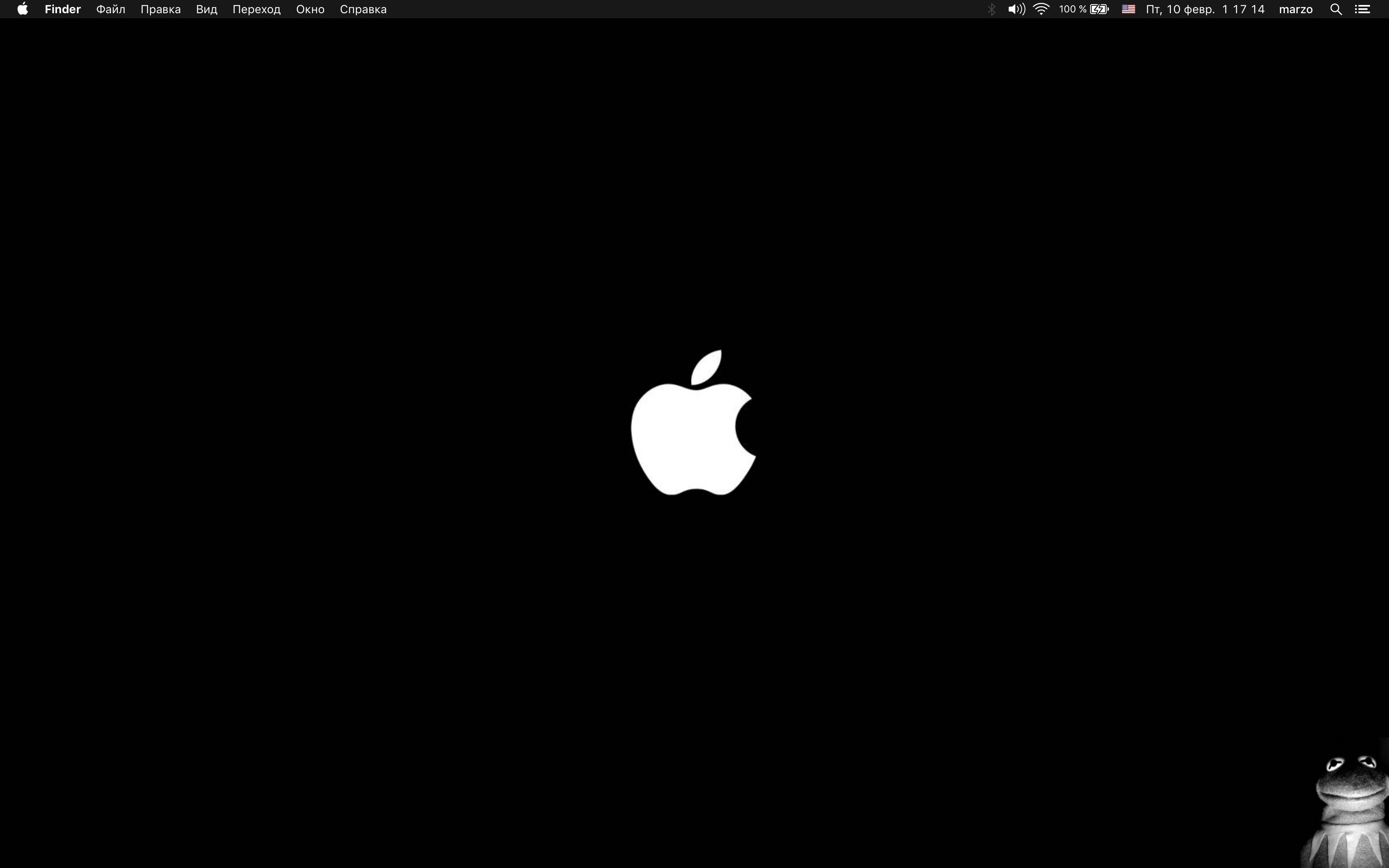Open the volume speaker control
Viewport: 1389px width, 868px height.
point(1016,9)
